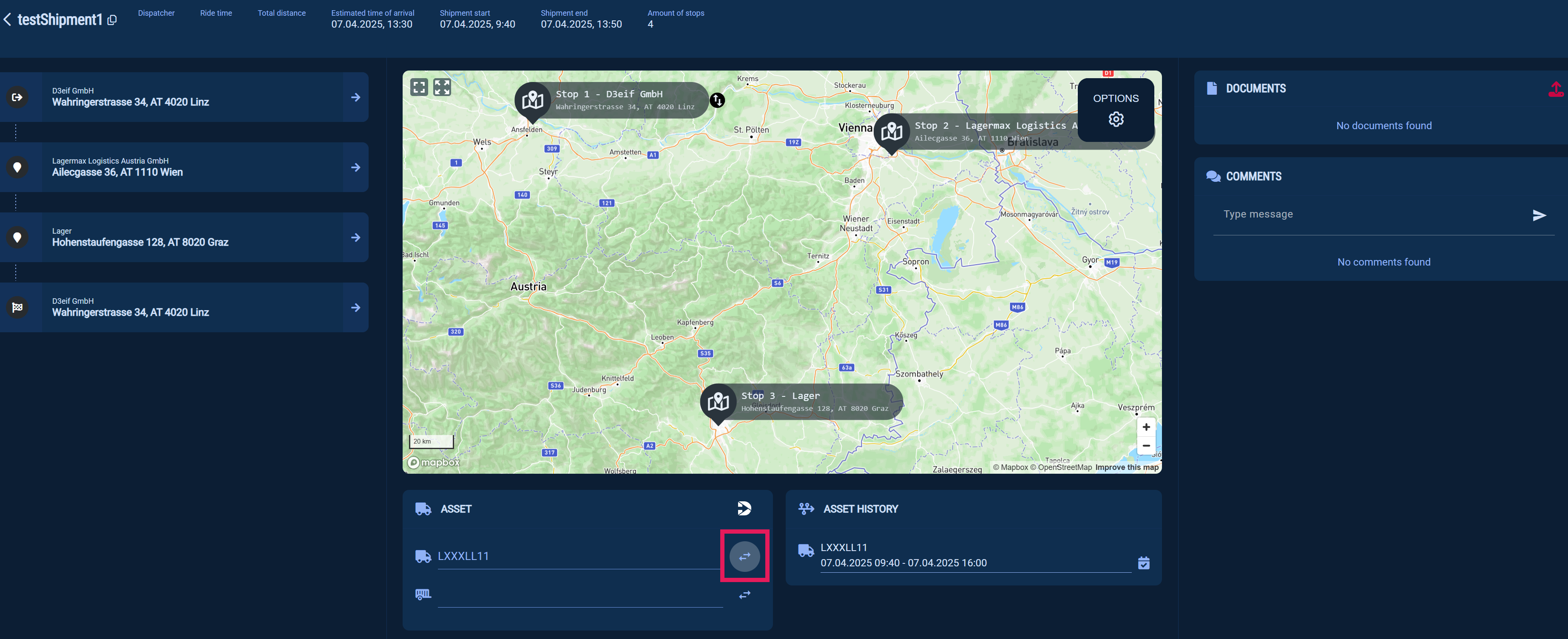Screen dimensions: 1568x639
Task: Expand the Lagermax Logistics stop arrow
Action: point(355,167)
